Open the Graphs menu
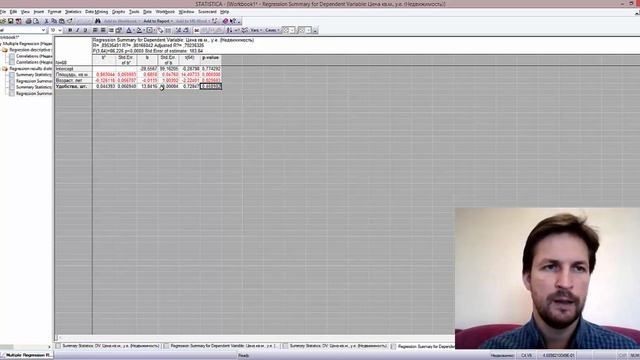Viewport: 640px width, 360px height. tap(118, 12)
